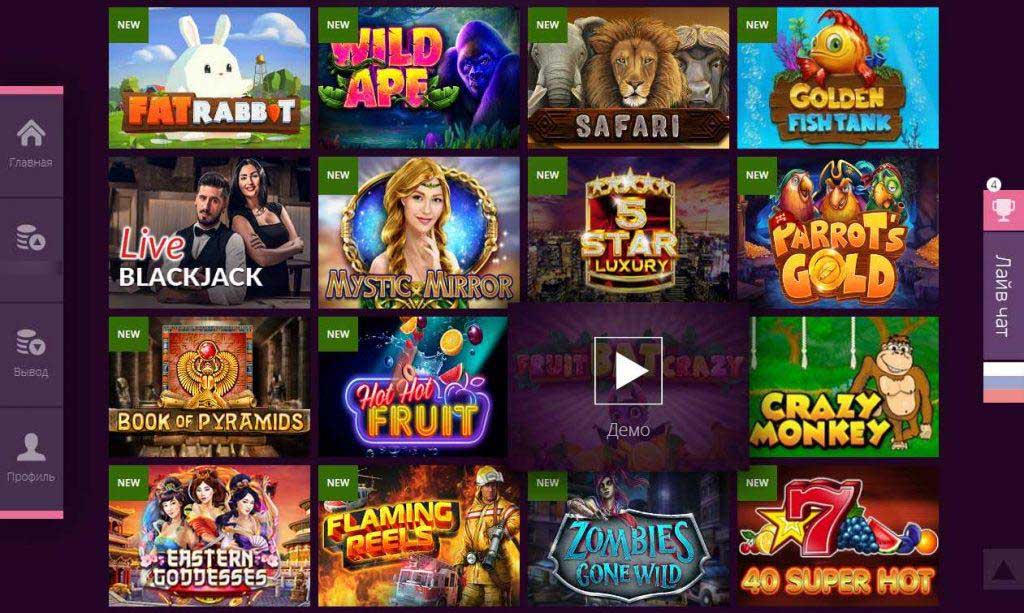1024x613 pixels.
Task: Open the Book of Pyramids game
Action: [210, 387]
